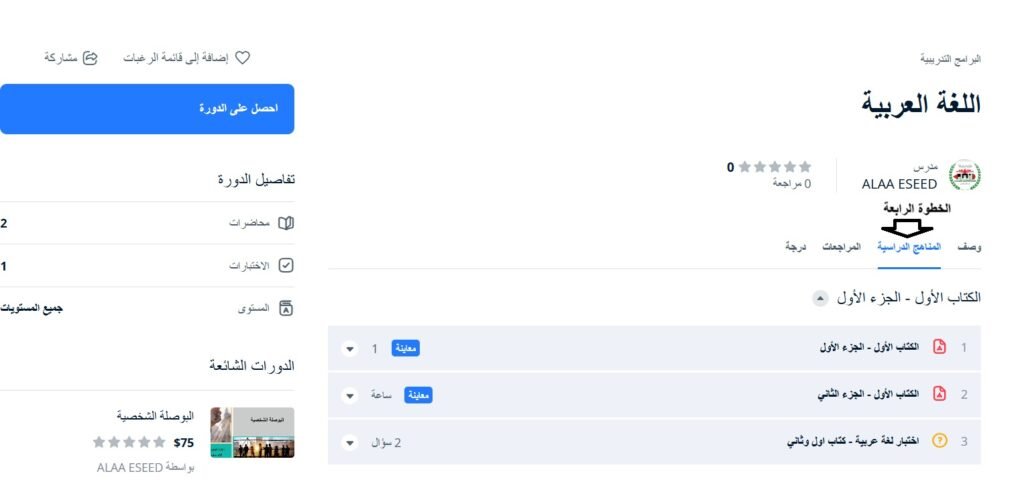Collapse the الكتاب الأول - الجزء الأول section
Screen dimensions: 1024x488
820,298
